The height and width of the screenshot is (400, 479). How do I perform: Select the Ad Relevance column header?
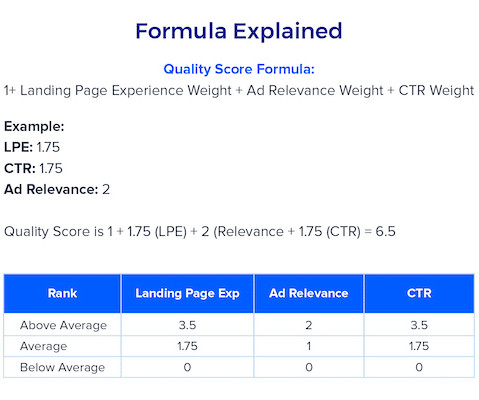click(x=309, y=293)
